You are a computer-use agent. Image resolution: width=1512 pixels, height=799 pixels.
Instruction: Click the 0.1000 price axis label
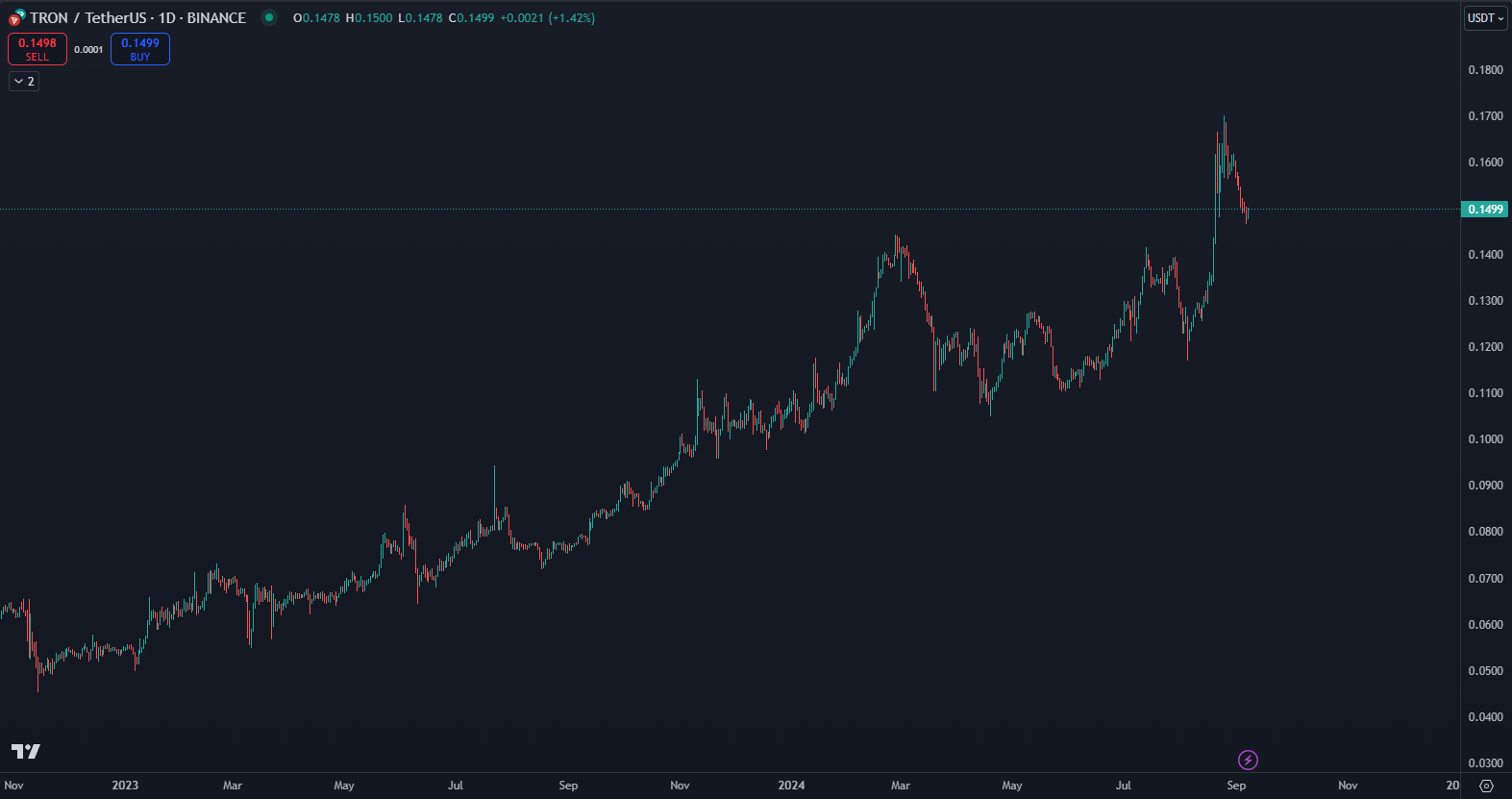[x=1485, y=439]
